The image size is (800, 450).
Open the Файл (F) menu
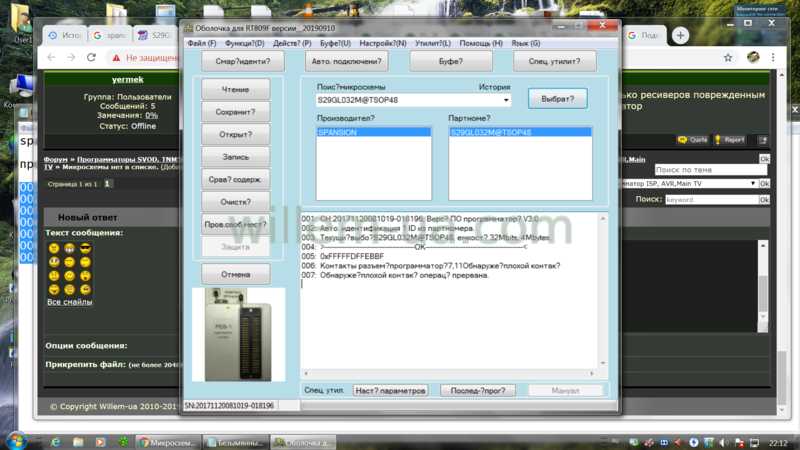(202, 43)
